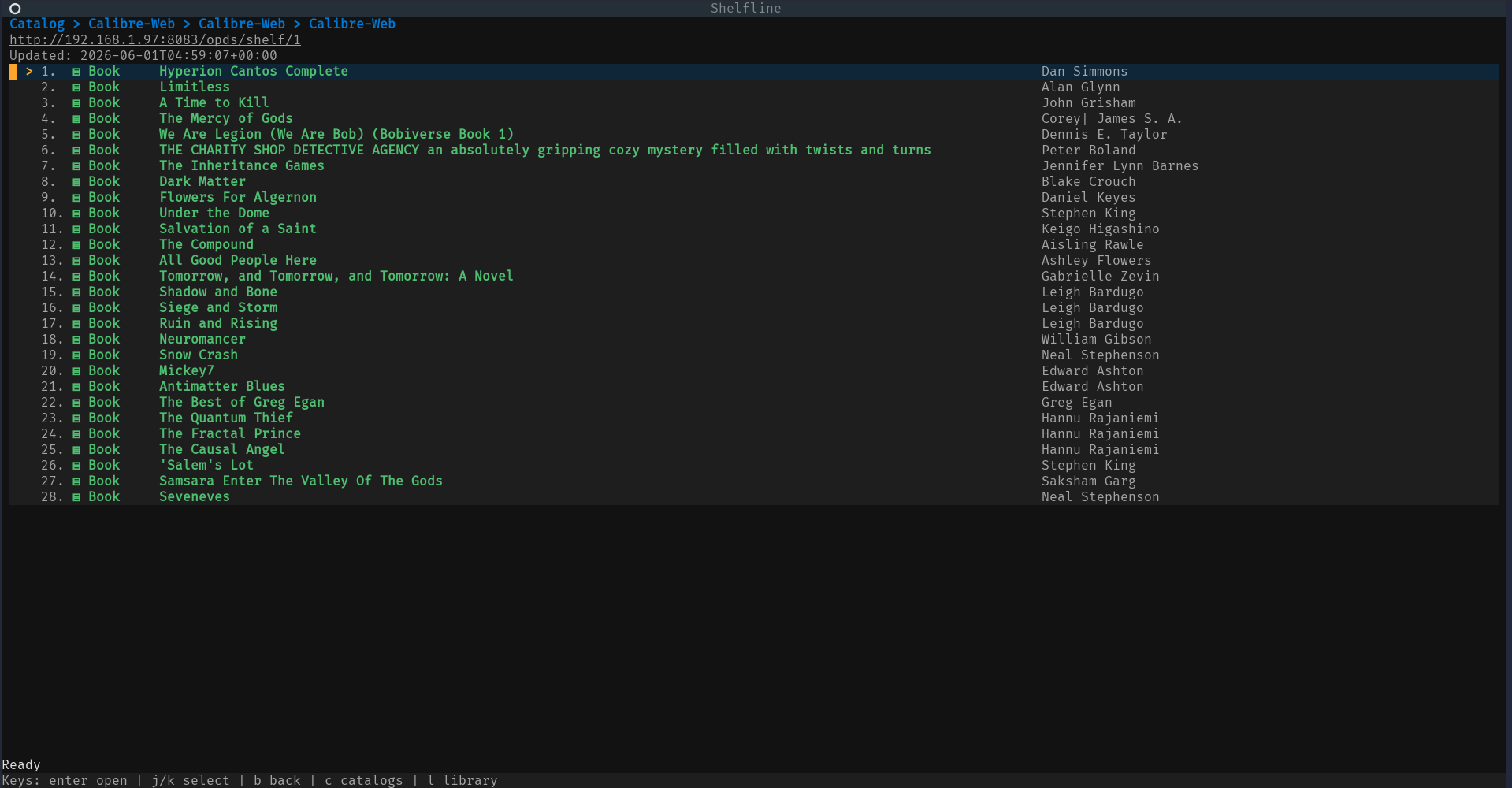Select THE CHARITY SHOP DETECTIVE AGENCY entry
1512x788 pixels.
[x=545, y=150]
